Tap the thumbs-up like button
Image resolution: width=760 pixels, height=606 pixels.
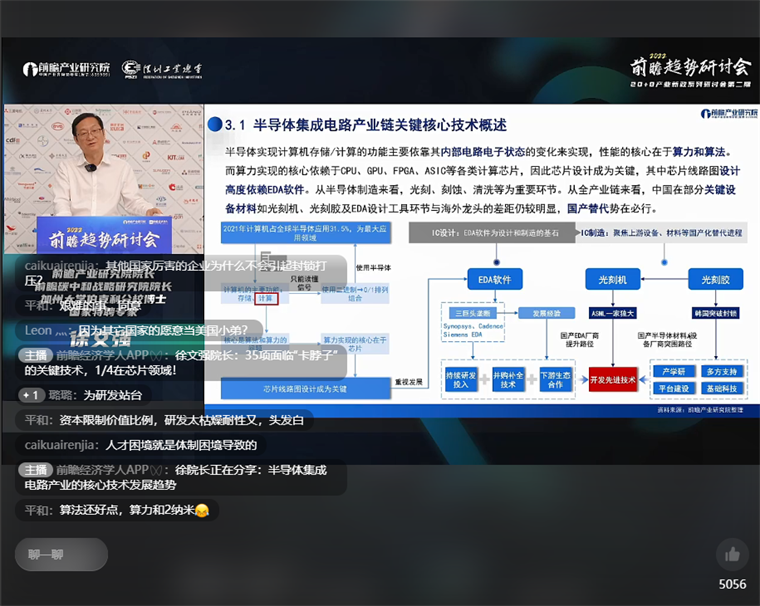[x=732, y=554]
